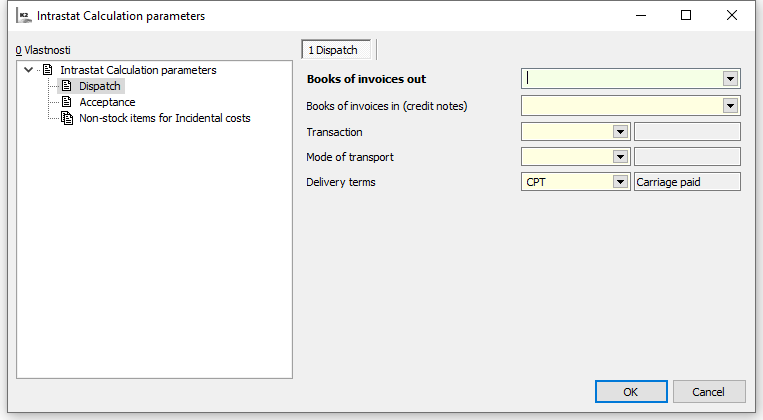Confirm with the OK button
The width and height of the screenshot is (763, 420).
coord(630,392)
